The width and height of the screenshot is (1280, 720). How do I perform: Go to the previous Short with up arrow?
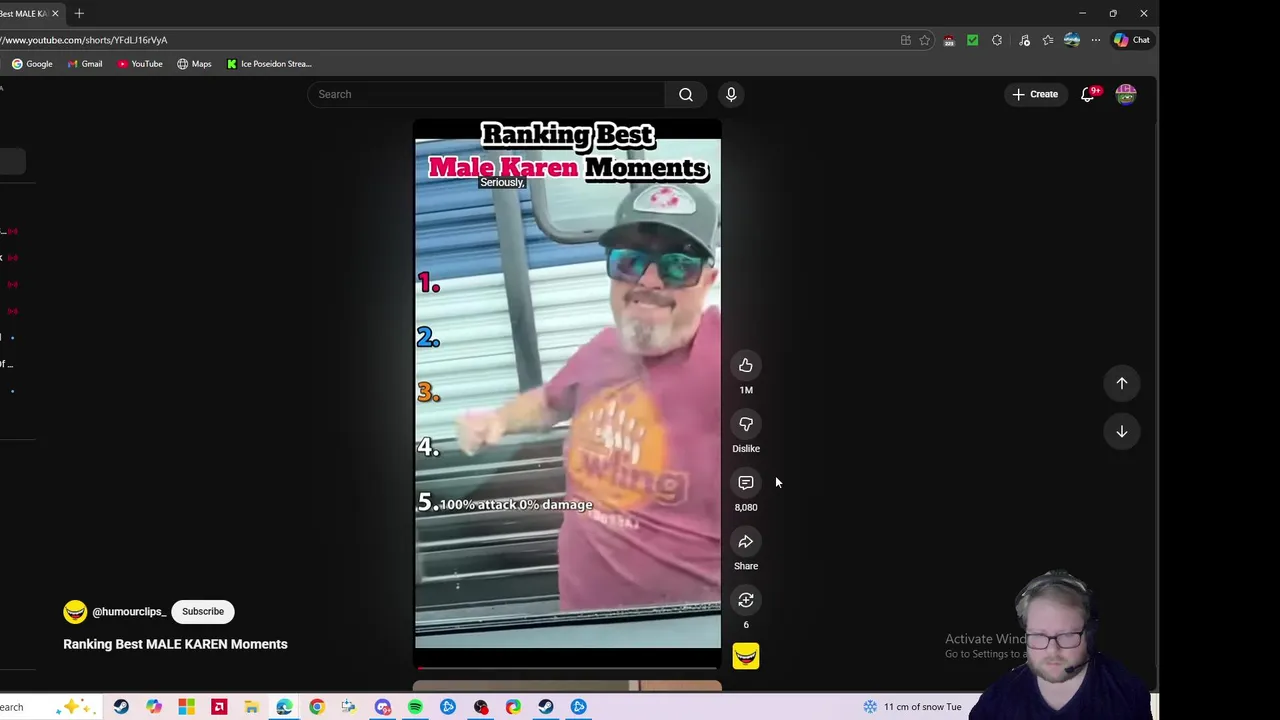(x=1122, y=383)
